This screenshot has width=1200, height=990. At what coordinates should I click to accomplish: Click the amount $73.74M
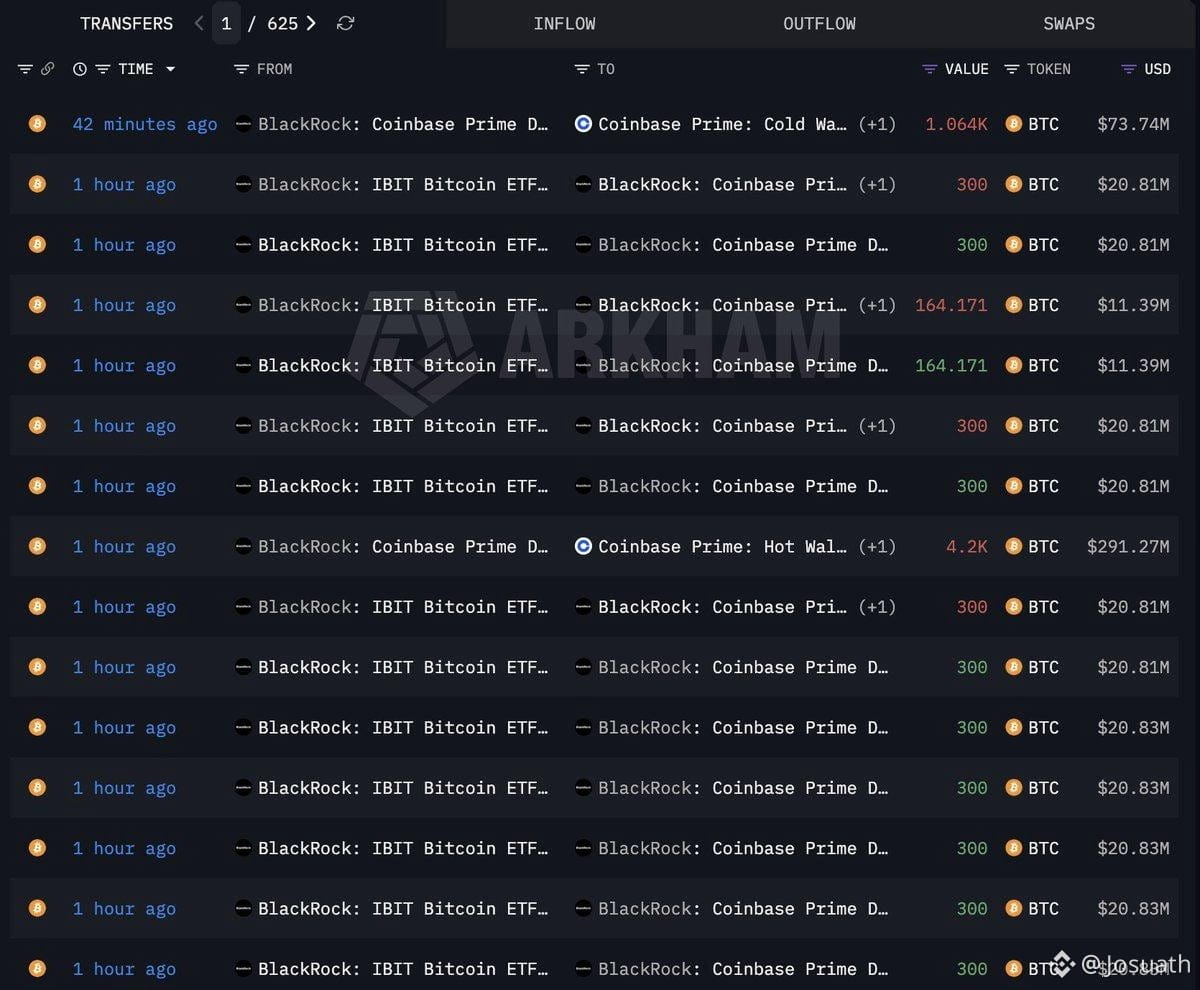point(1133,124)
